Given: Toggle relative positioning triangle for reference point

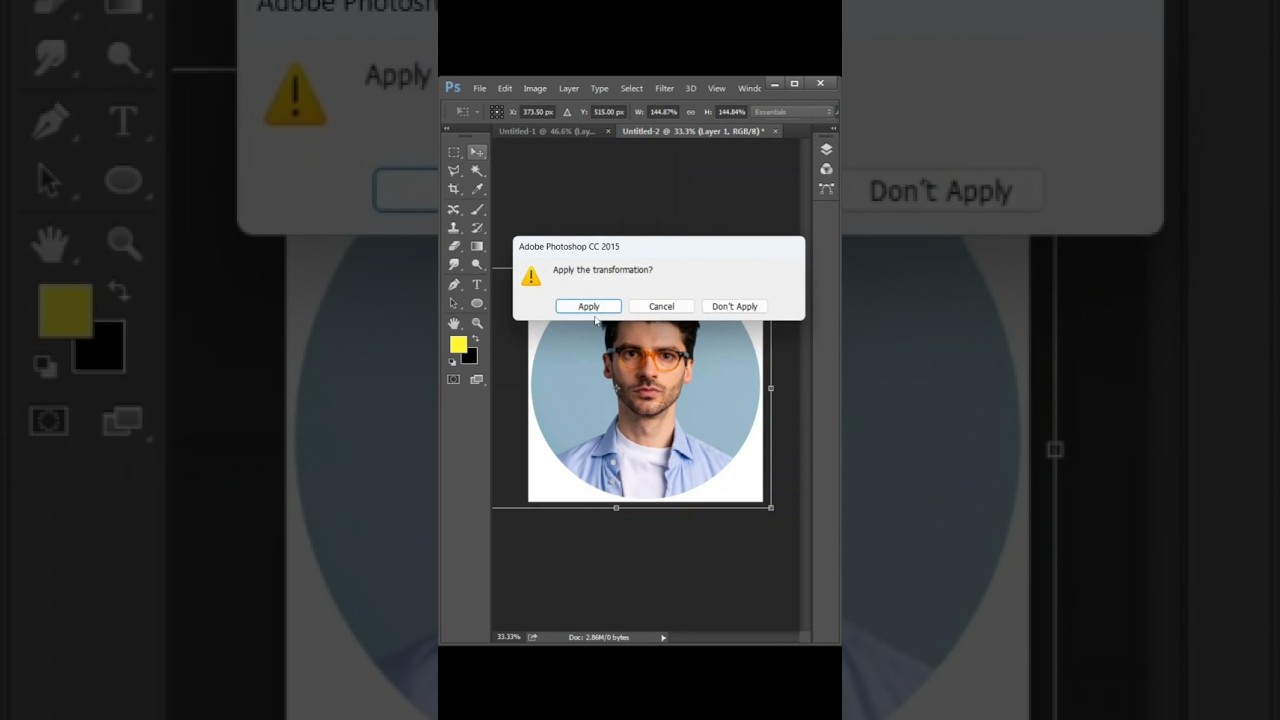Looking at the screenshot, I should (567, 112).
